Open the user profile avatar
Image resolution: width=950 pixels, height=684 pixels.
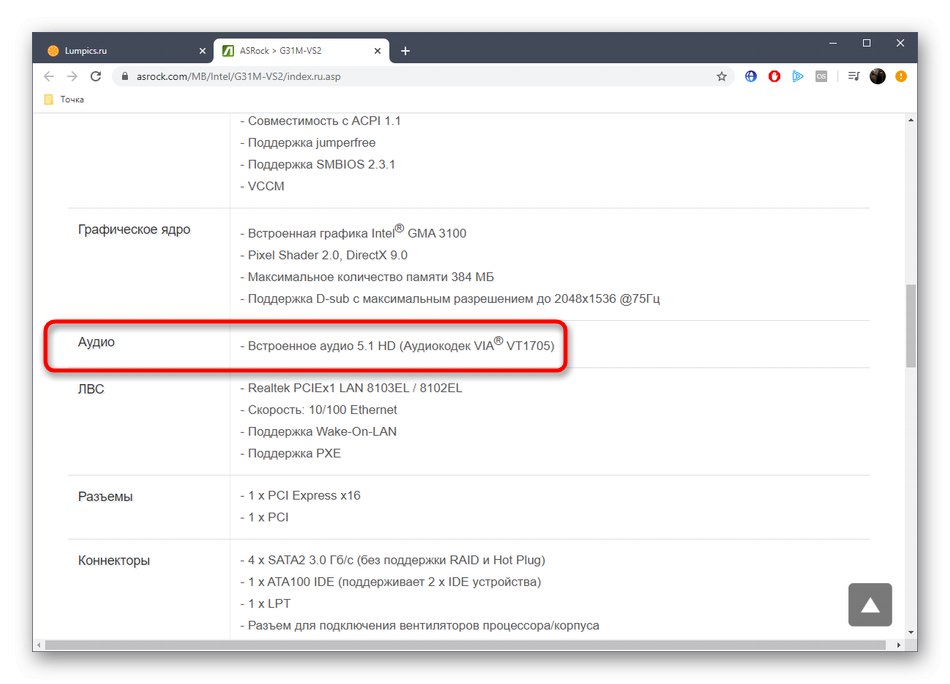[877, 76]
